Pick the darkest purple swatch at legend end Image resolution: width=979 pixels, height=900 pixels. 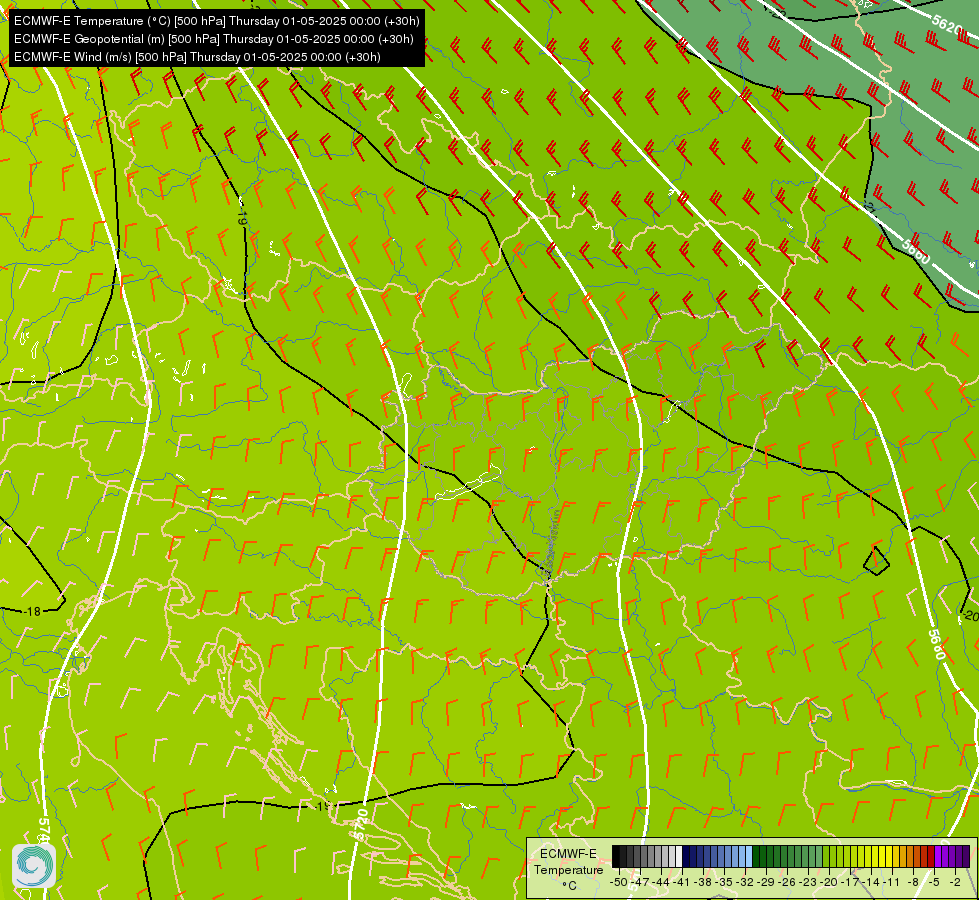(966, 856)
